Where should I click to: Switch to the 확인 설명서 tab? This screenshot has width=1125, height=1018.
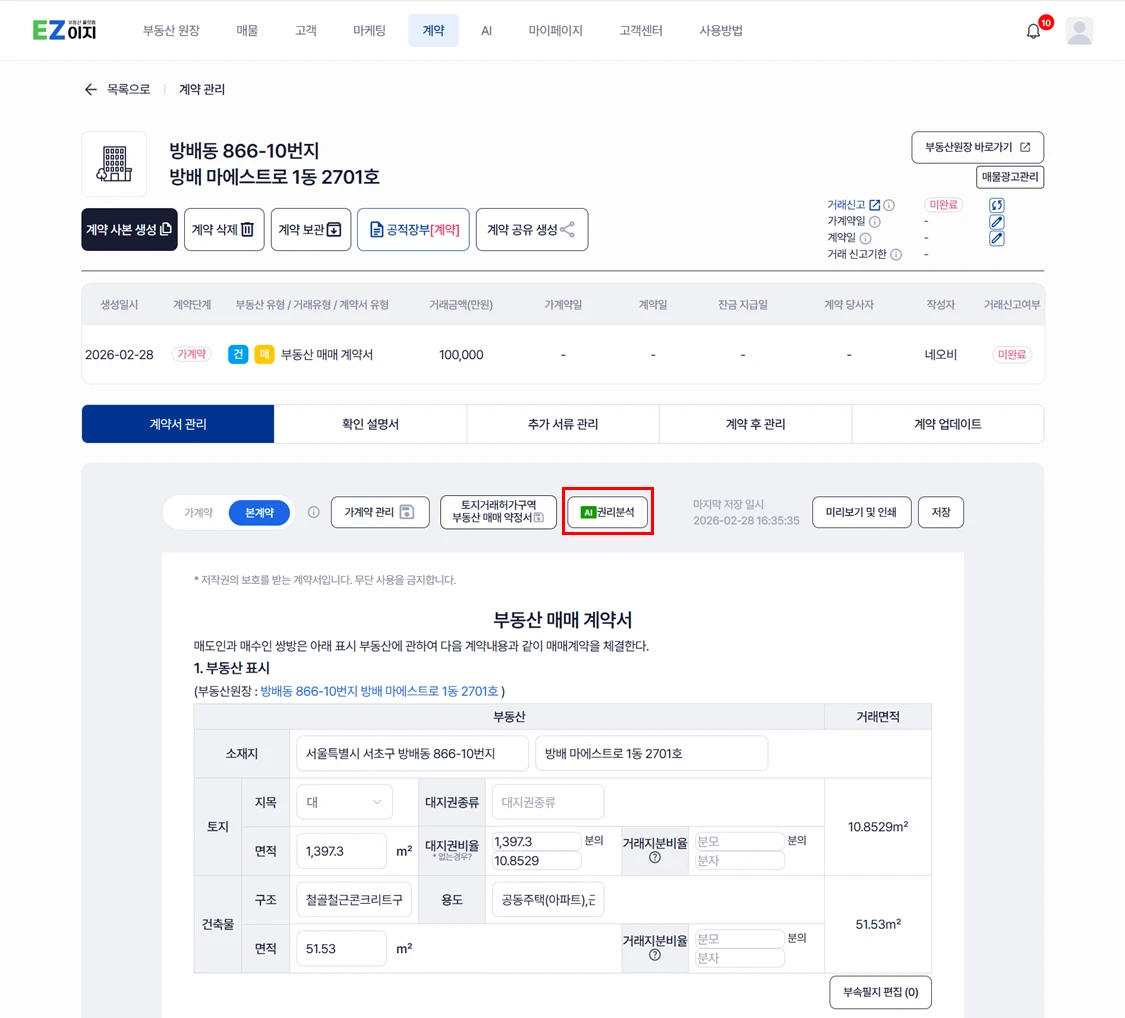pos(370,424)
